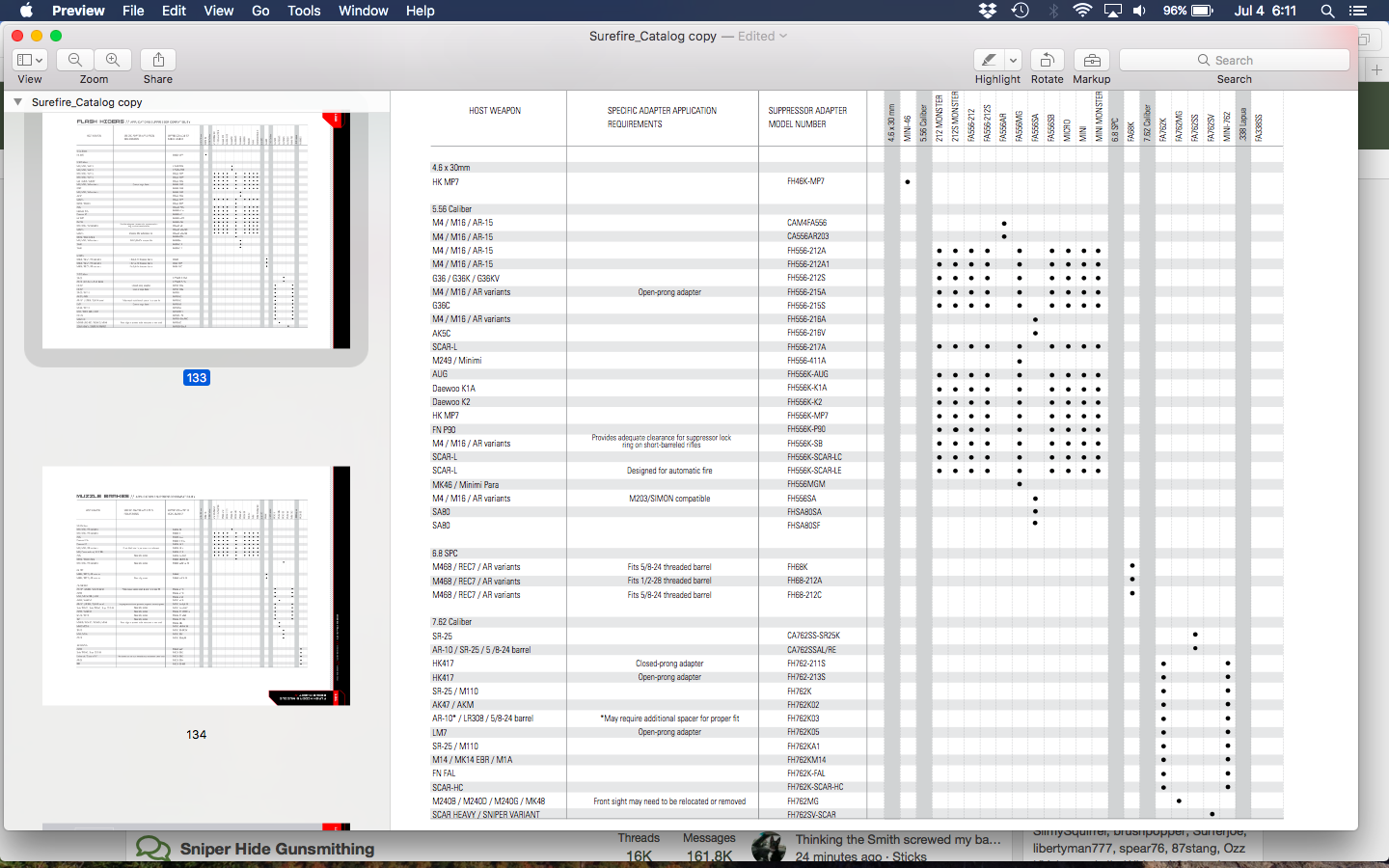
Task: Click the Bluetooth menu bar icon
Action: 1053,11
